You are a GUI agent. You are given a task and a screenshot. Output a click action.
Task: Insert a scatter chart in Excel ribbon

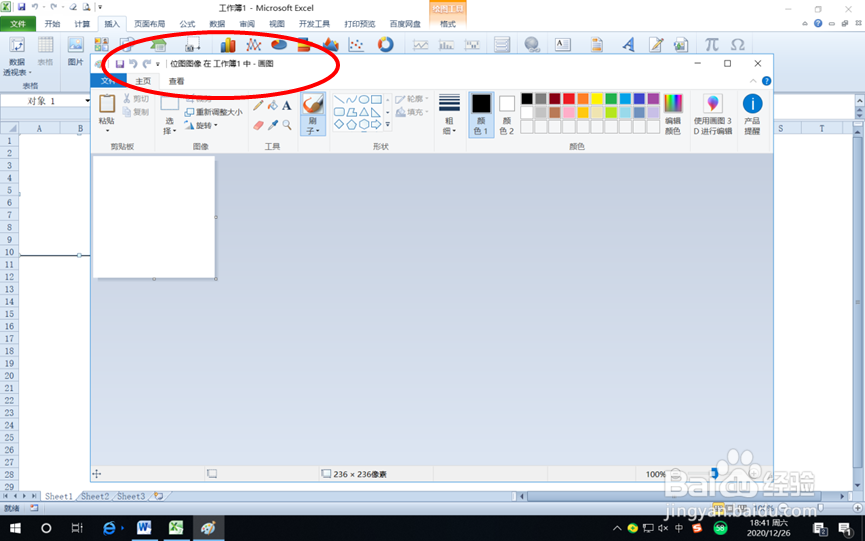click(x=356, y=45)
